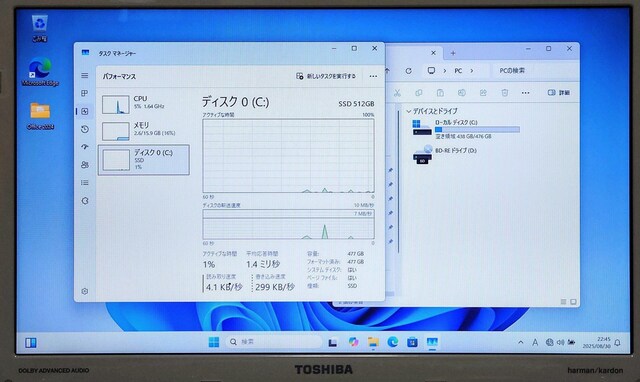Click the 1.4 ミリ秒 average response value
The image size is (640, 382).
(x=263, y=264)
